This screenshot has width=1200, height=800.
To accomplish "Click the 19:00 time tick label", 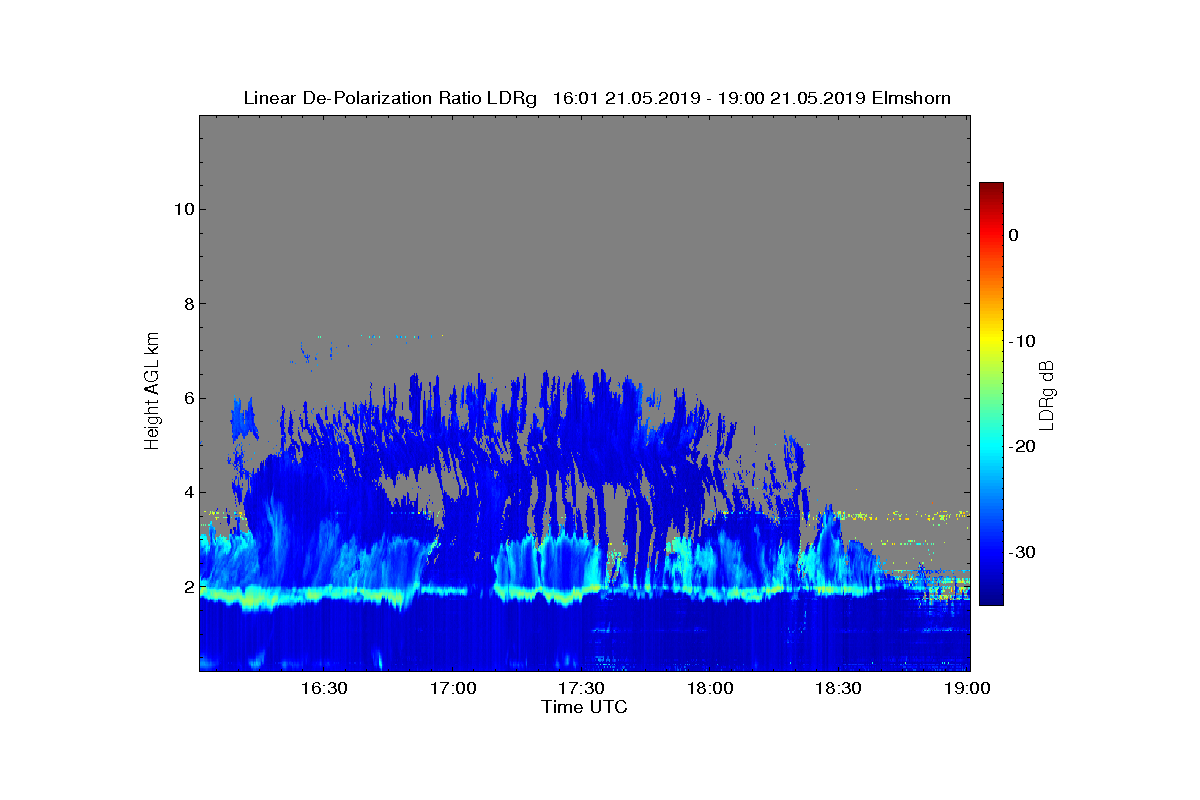I will pos(968,688).
